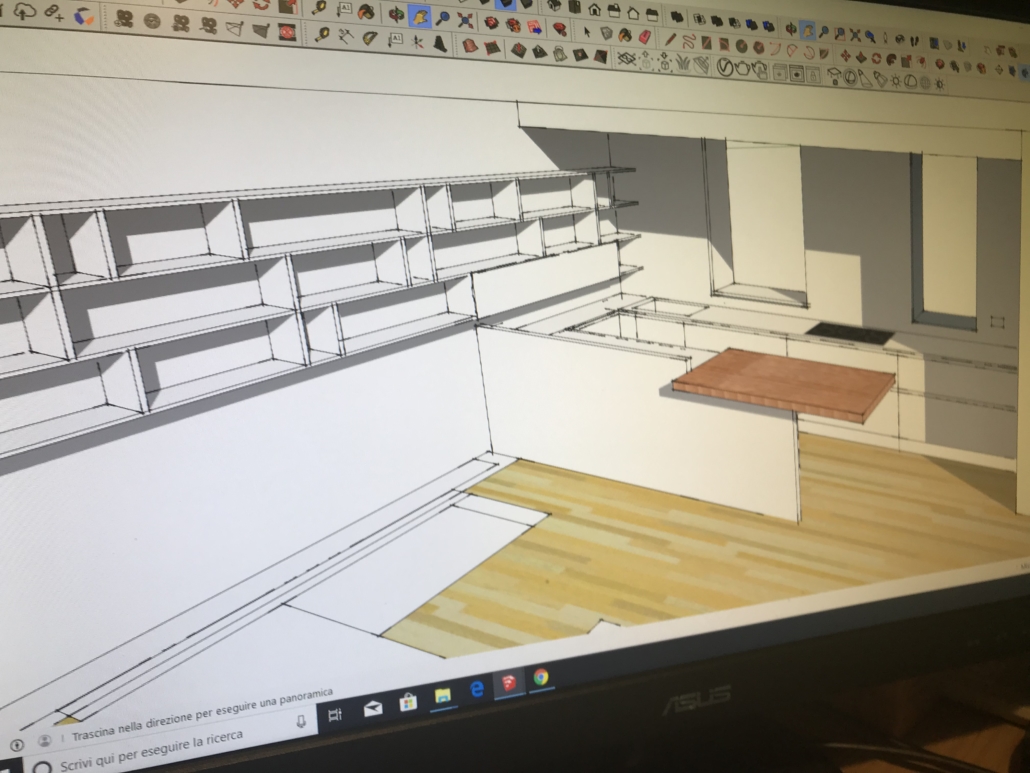This screenshot has width=1030, height=773.
Task: Open Microsoft Edge from taskbar
Action: 477,689
